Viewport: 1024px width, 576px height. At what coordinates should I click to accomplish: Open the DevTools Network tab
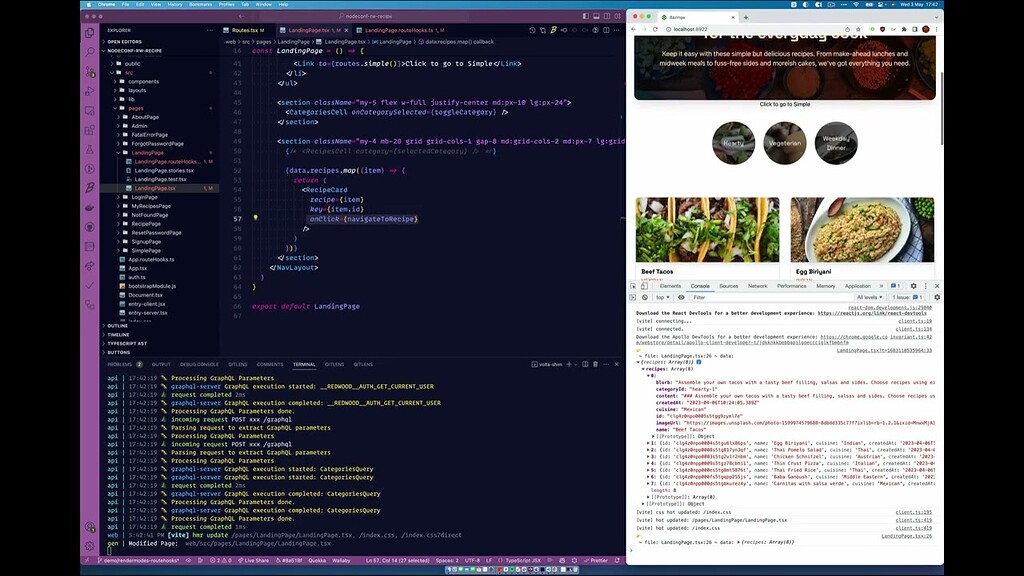758,286
